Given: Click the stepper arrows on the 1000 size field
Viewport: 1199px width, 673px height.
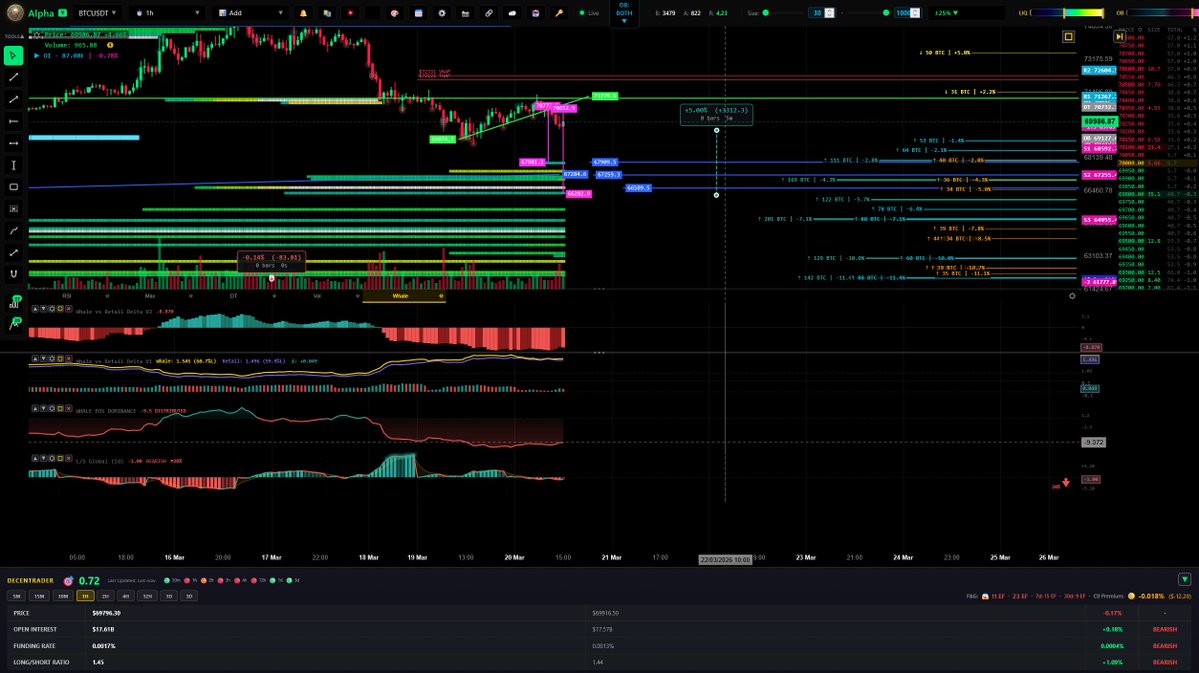Looking at the screenshot, I should point(915,13).
